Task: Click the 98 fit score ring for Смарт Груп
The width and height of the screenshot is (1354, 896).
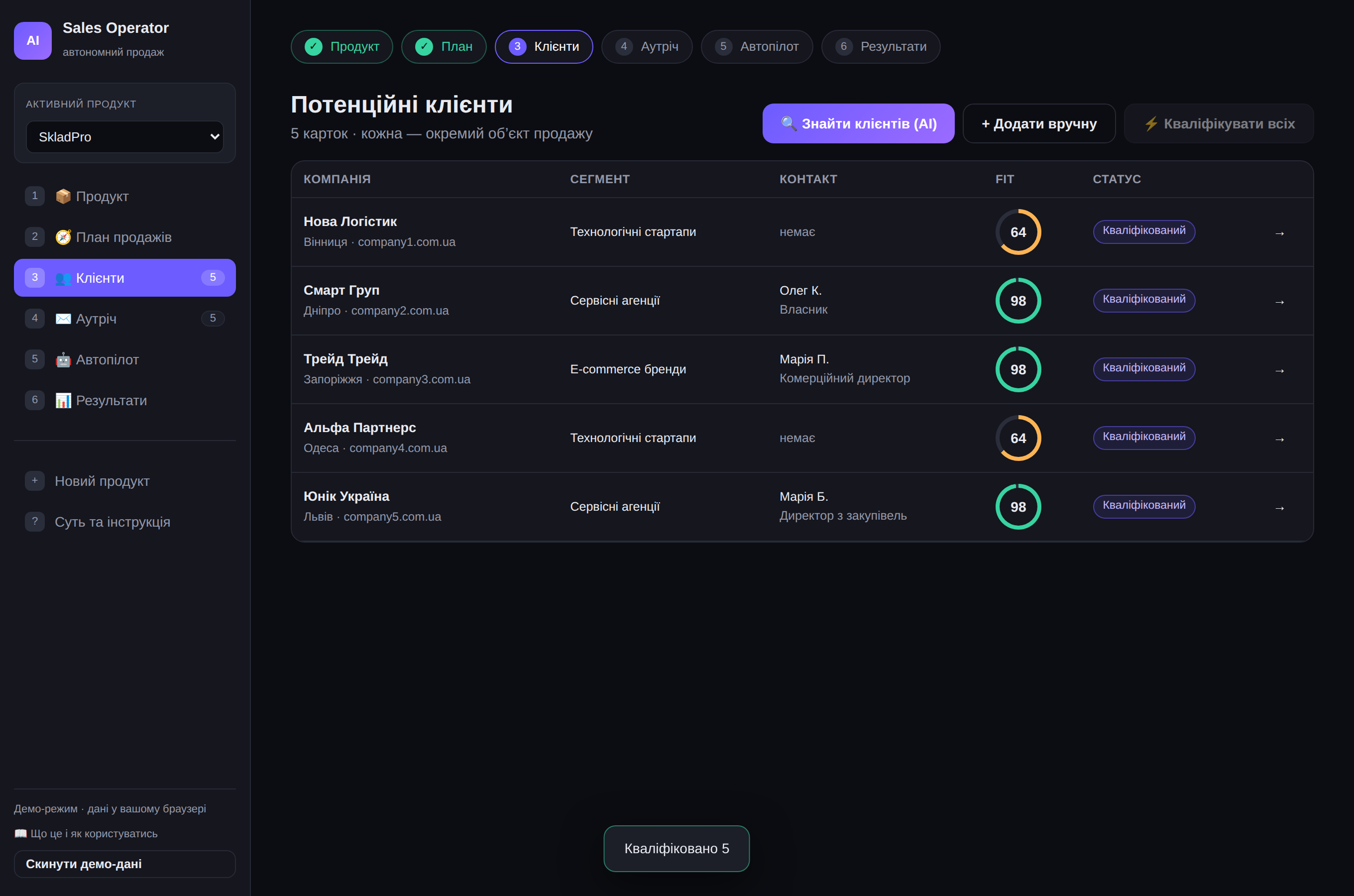Action: coord(1018,301)
